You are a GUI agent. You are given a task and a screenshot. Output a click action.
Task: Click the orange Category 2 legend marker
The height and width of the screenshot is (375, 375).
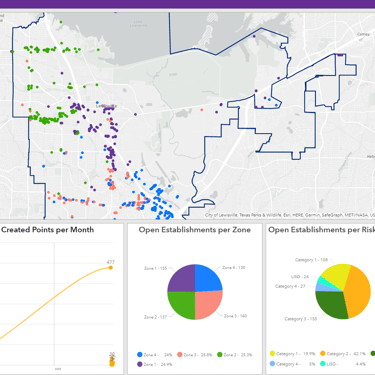click(323, 354)
